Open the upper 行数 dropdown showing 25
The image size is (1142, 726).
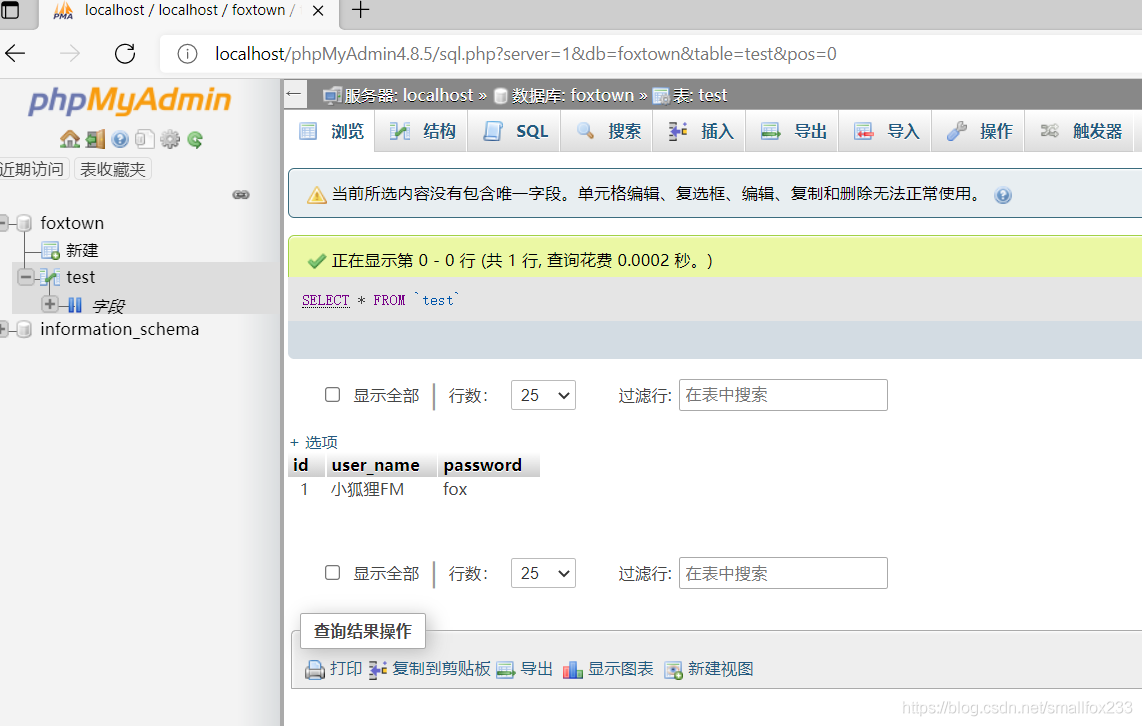543,395
